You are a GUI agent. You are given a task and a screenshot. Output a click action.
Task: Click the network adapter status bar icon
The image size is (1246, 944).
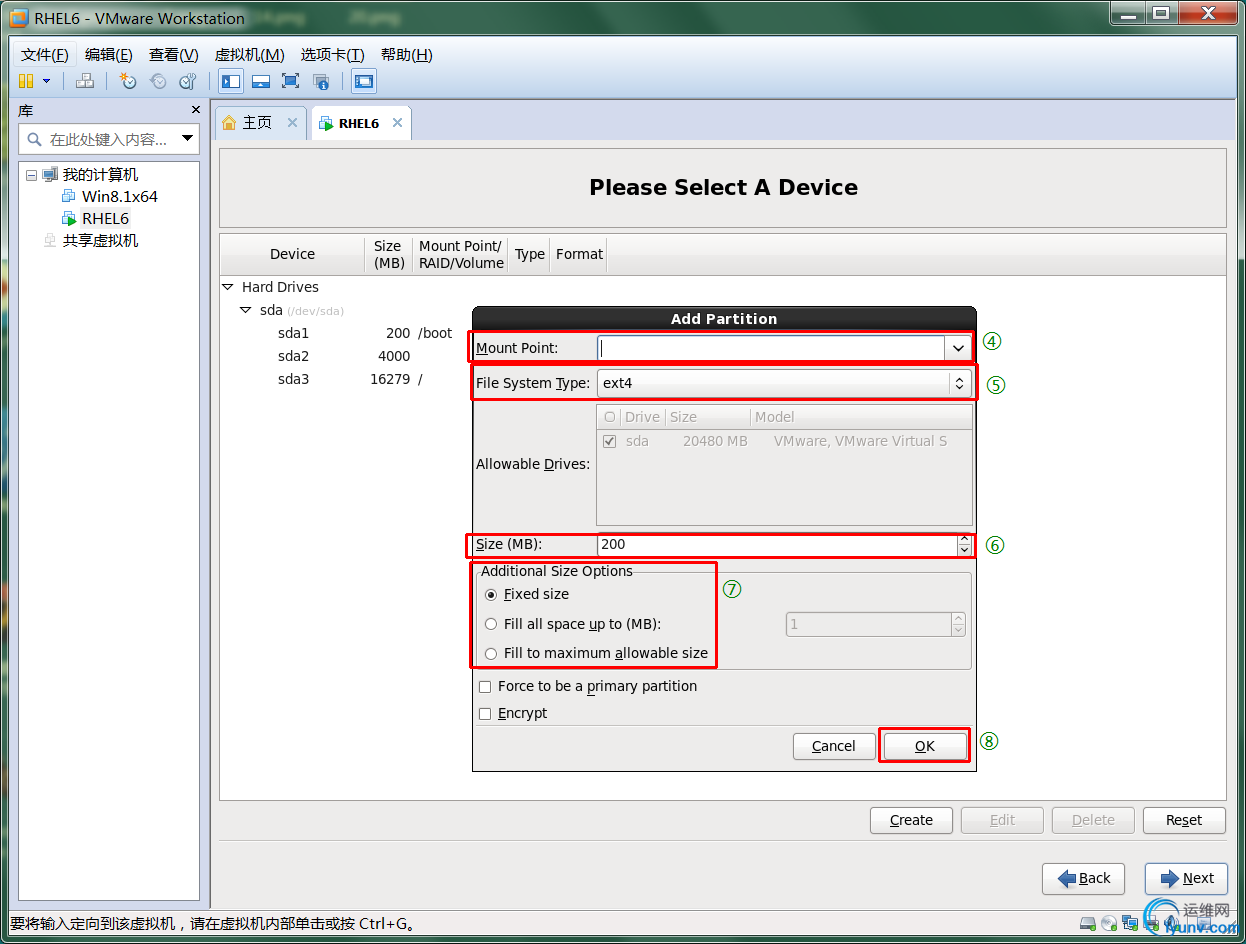click(1129, 923)
